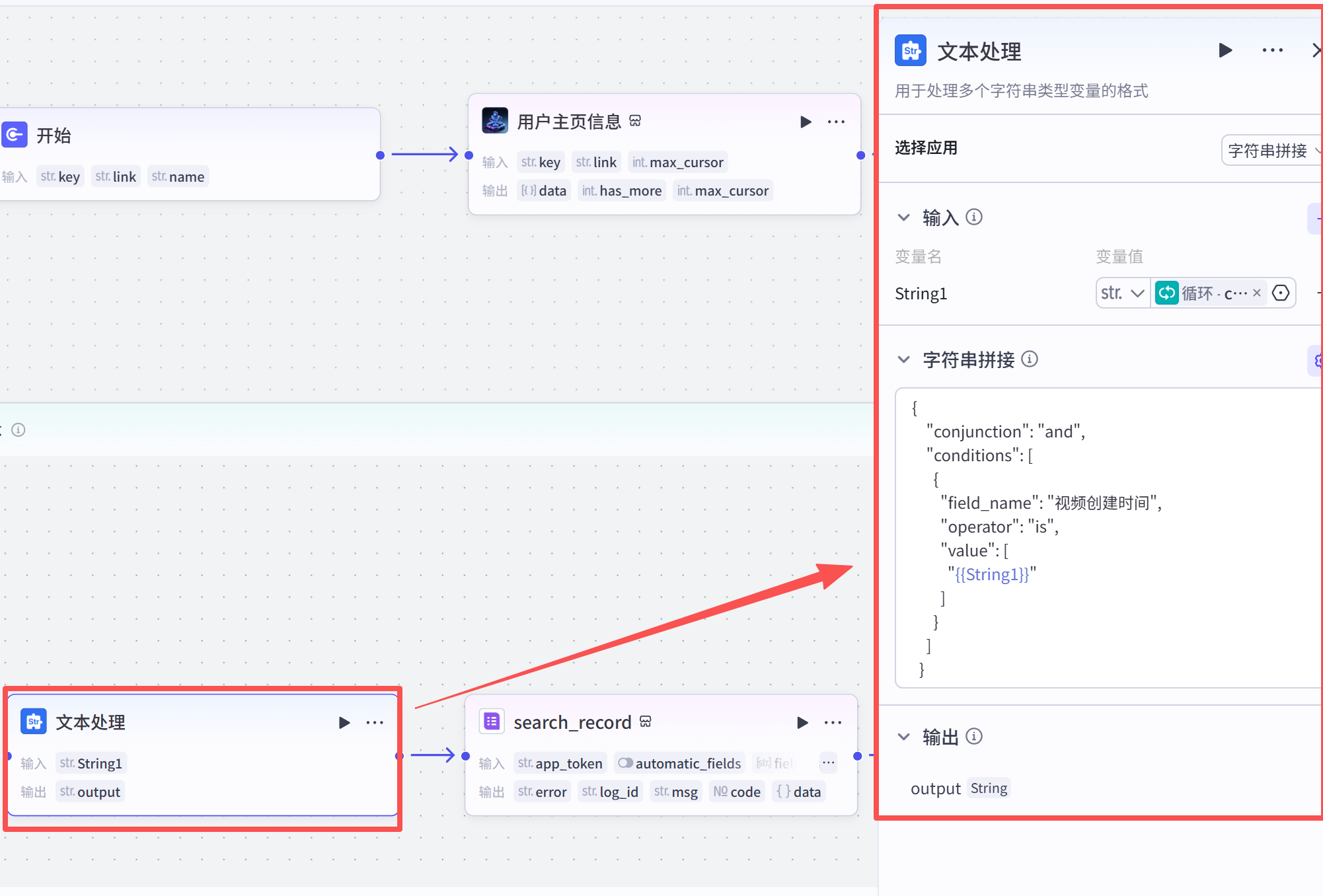Image resolution: width=1323 pixels, height=896 pixels.
Task: Collapse the 输出 section
Action: (903, 736)
